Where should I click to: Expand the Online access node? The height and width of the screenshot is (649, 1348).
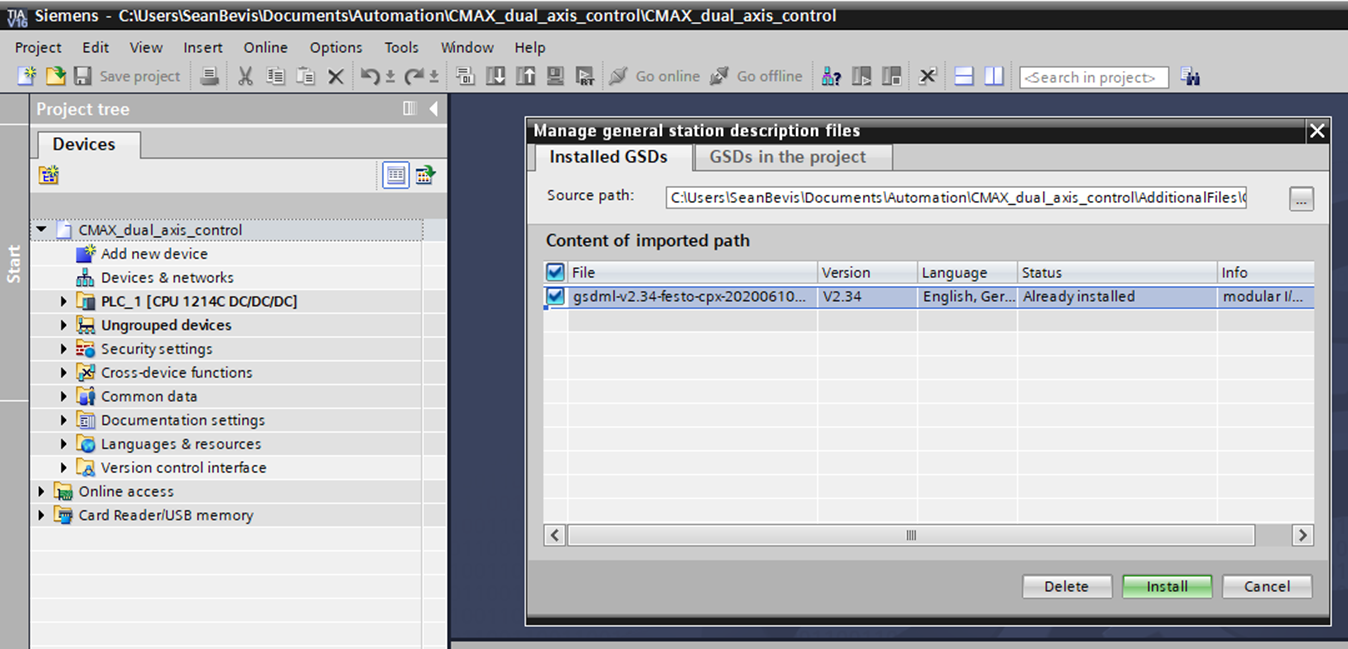coord(41,491)
